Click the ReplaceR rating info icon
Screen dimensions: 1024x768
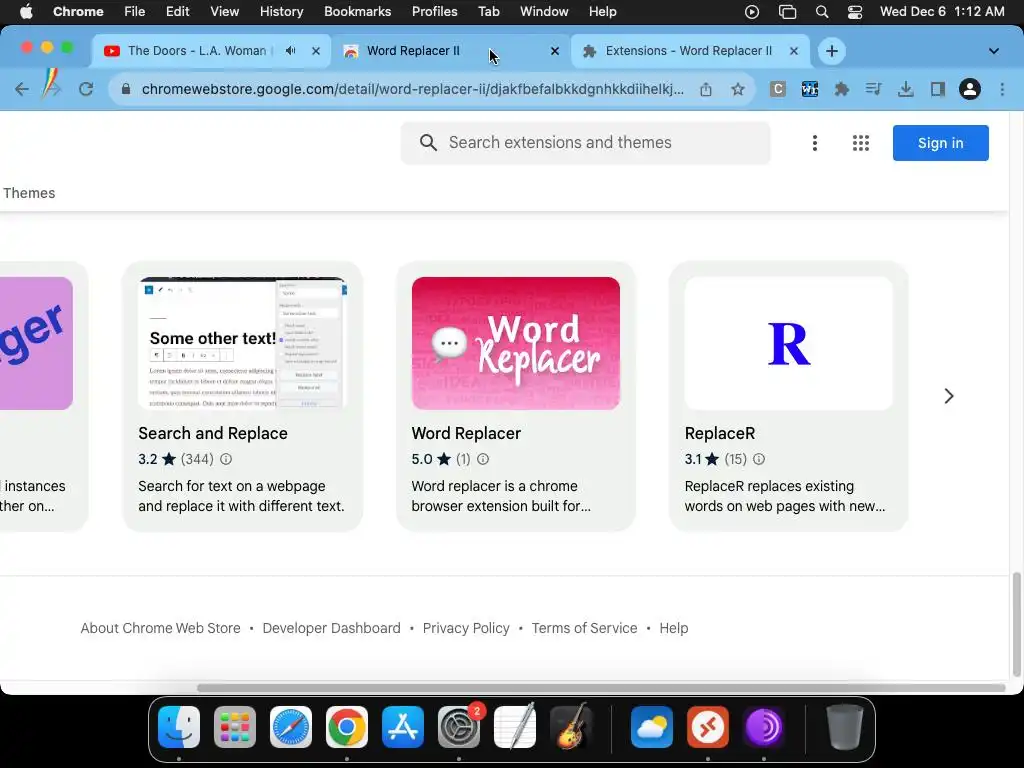coord(759,459)
